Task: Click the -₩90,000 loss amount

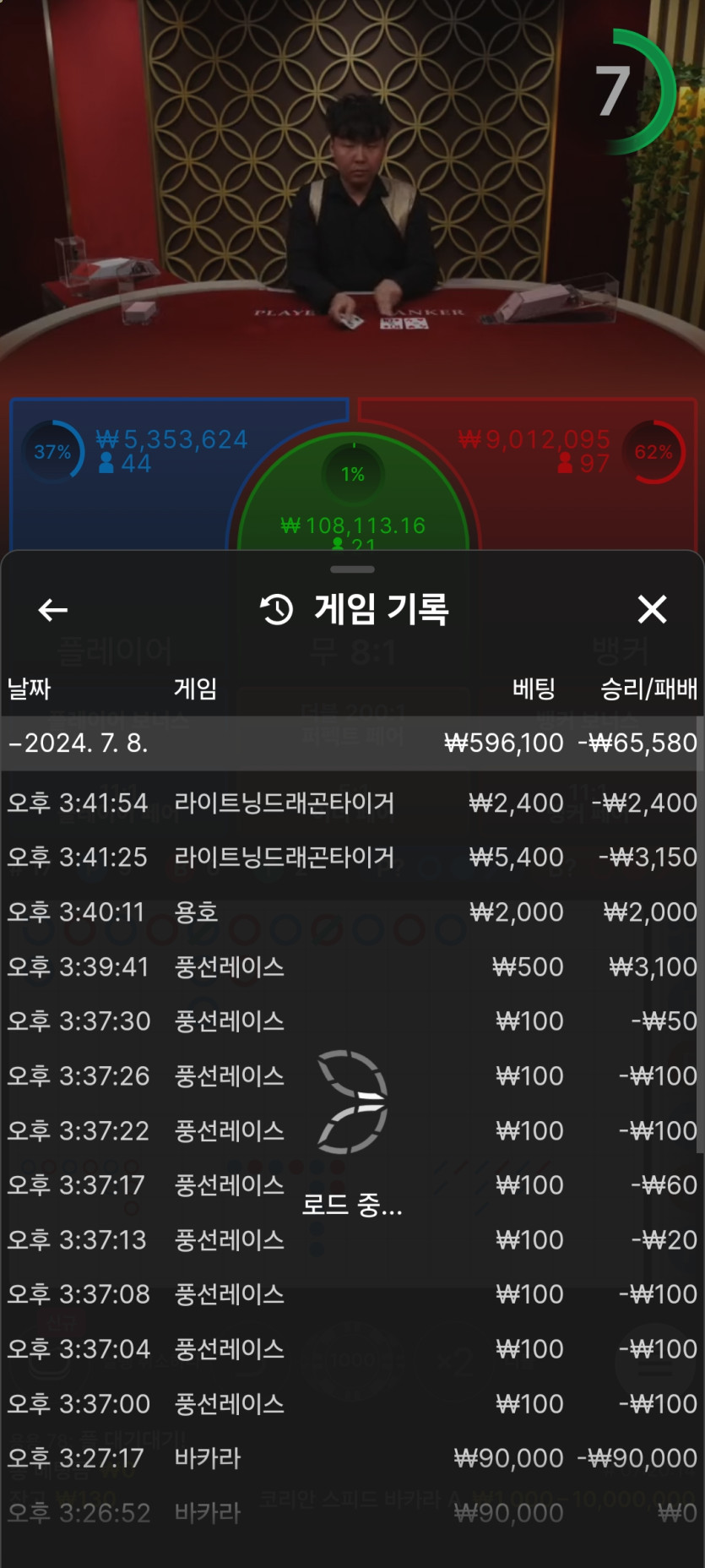Action: [x=638, y=1458]
